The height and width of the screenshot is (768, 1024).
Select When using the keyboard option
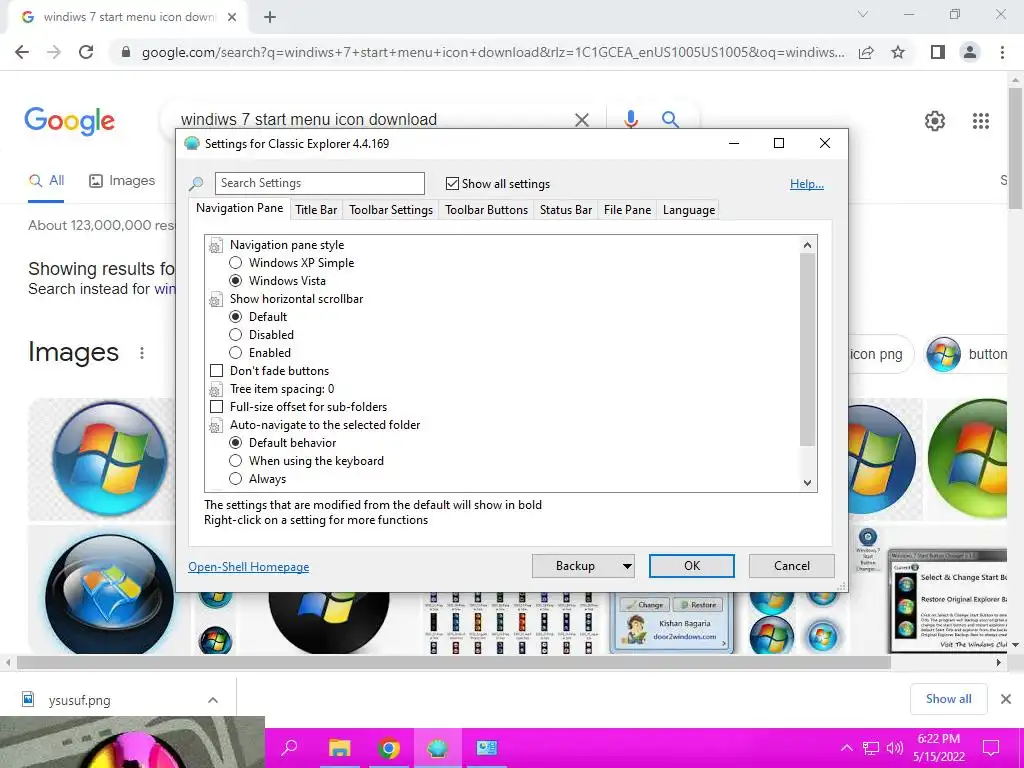236,460
